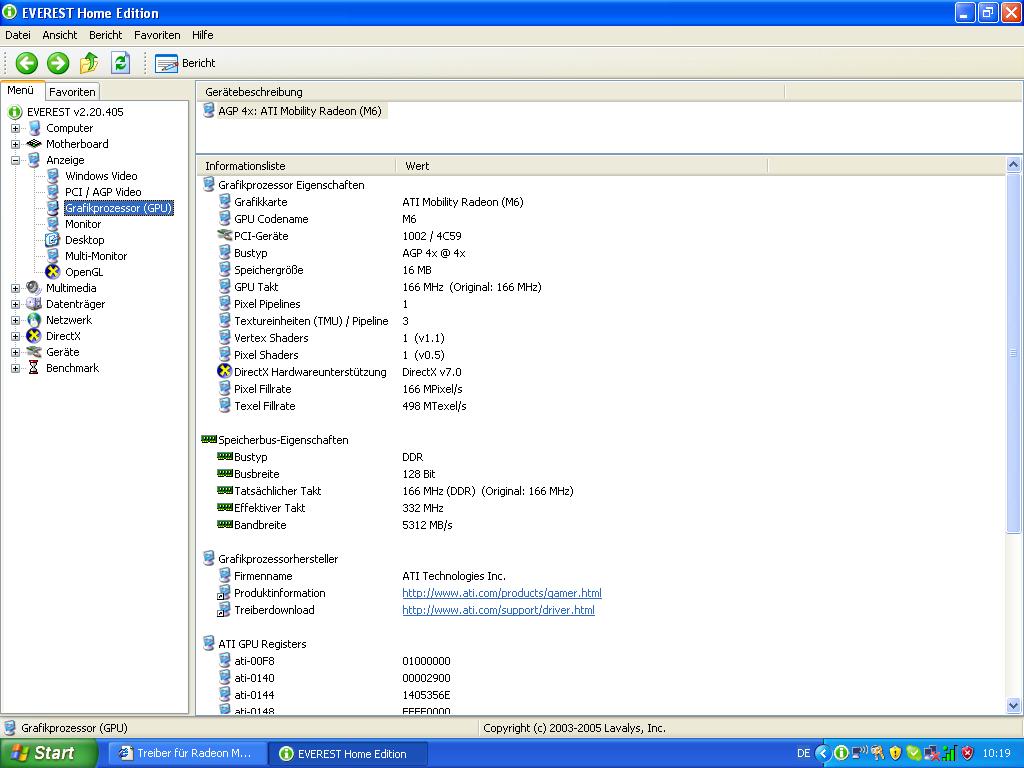1024x768 pixels.
Task: Open the Ansicht menu
Action: 59,35
